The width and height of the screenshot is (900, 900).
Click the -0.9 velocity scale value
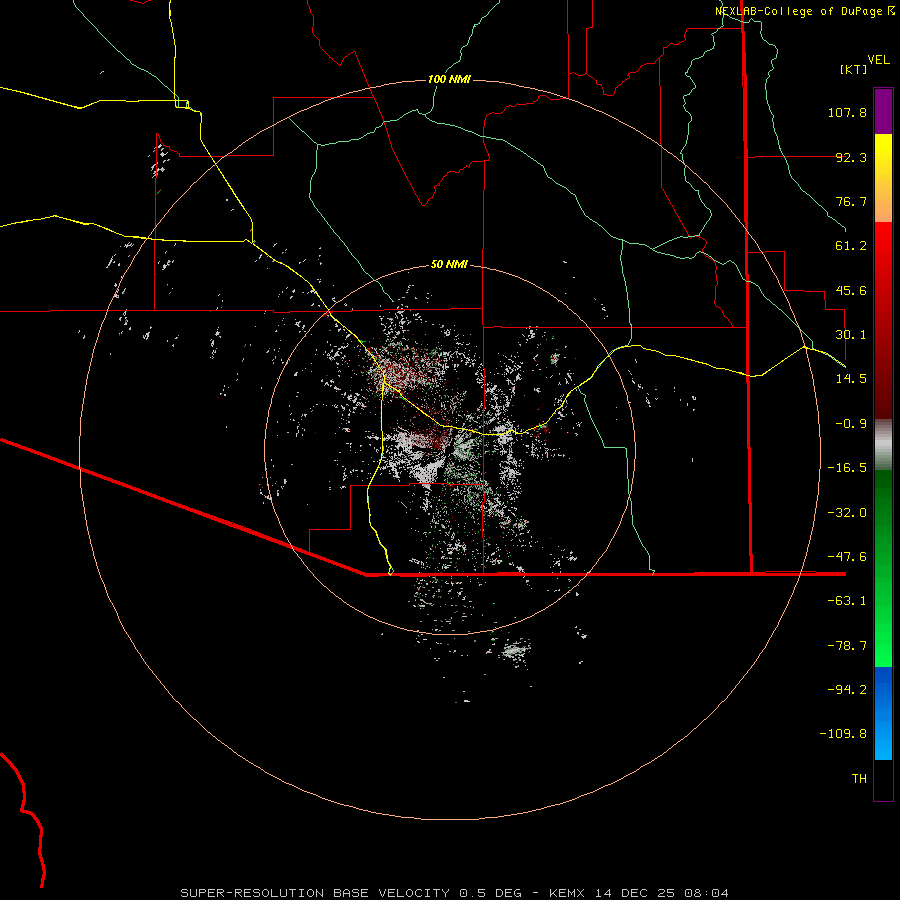(851, 424)
